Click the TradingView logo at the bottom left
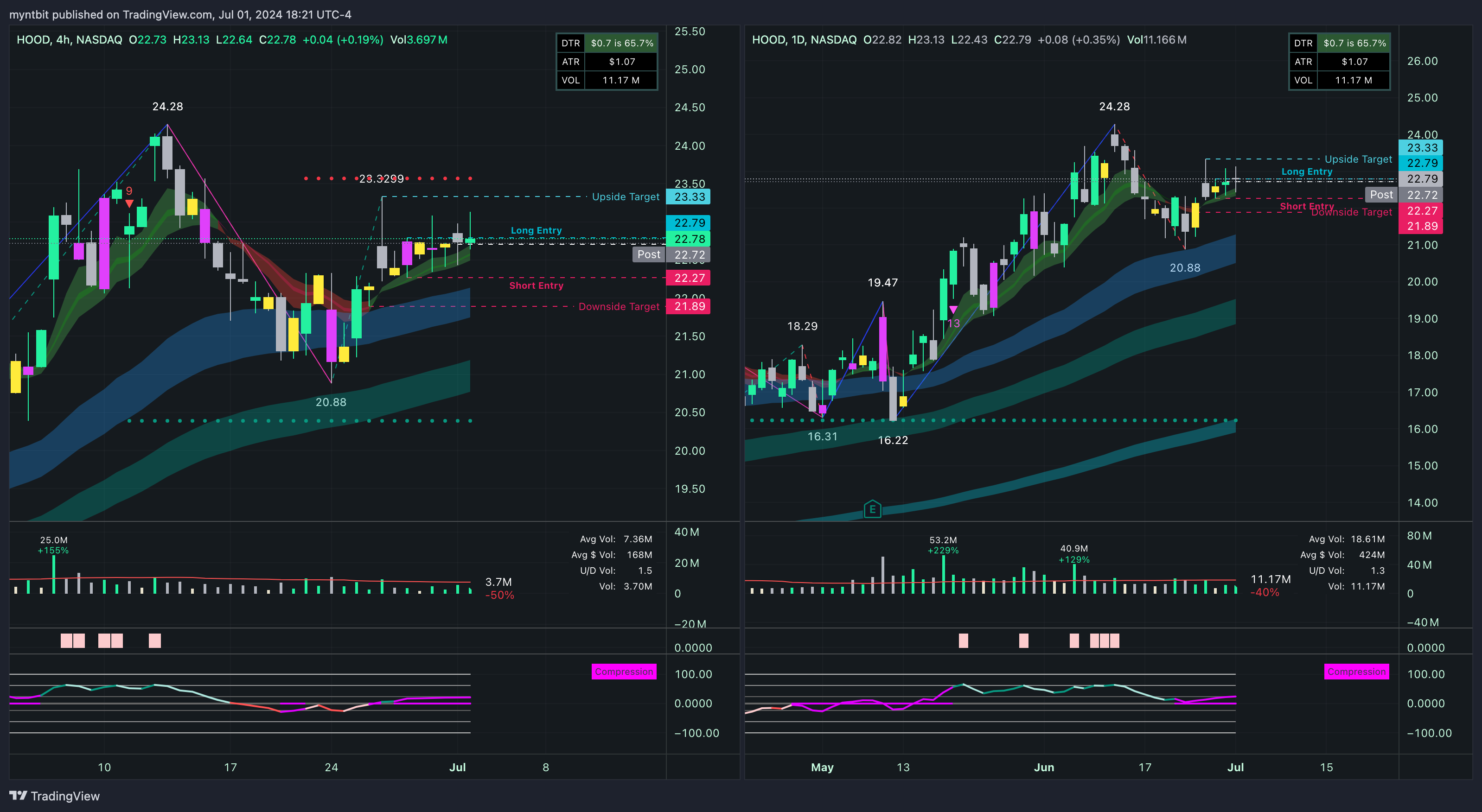 click(55, 796)
